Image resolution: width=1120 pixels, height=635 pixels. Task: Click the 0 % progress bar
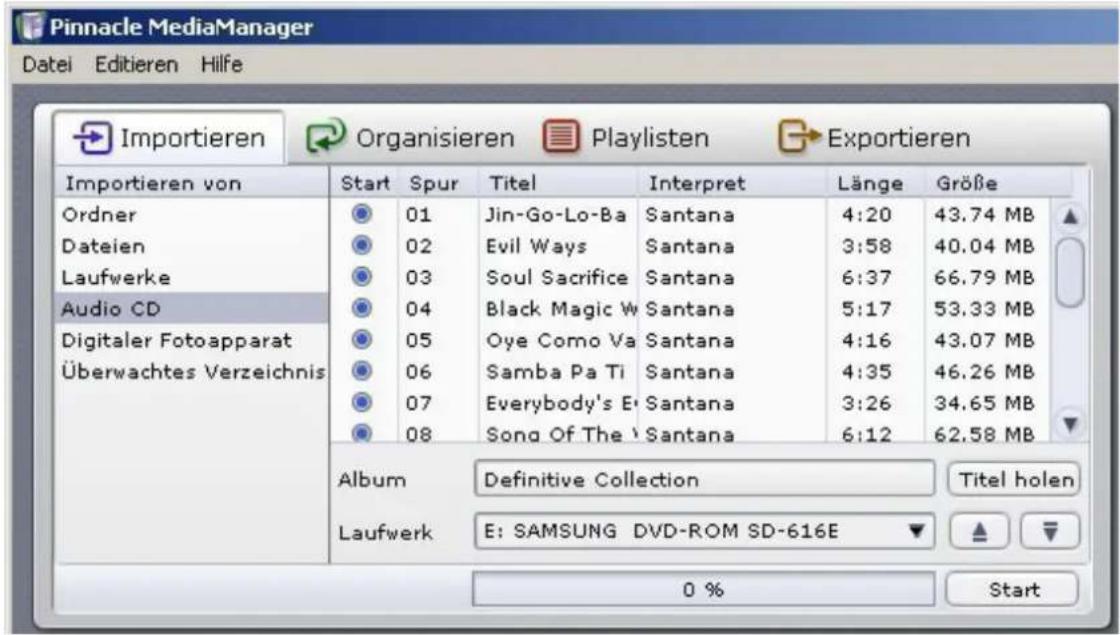click(704, 589)
